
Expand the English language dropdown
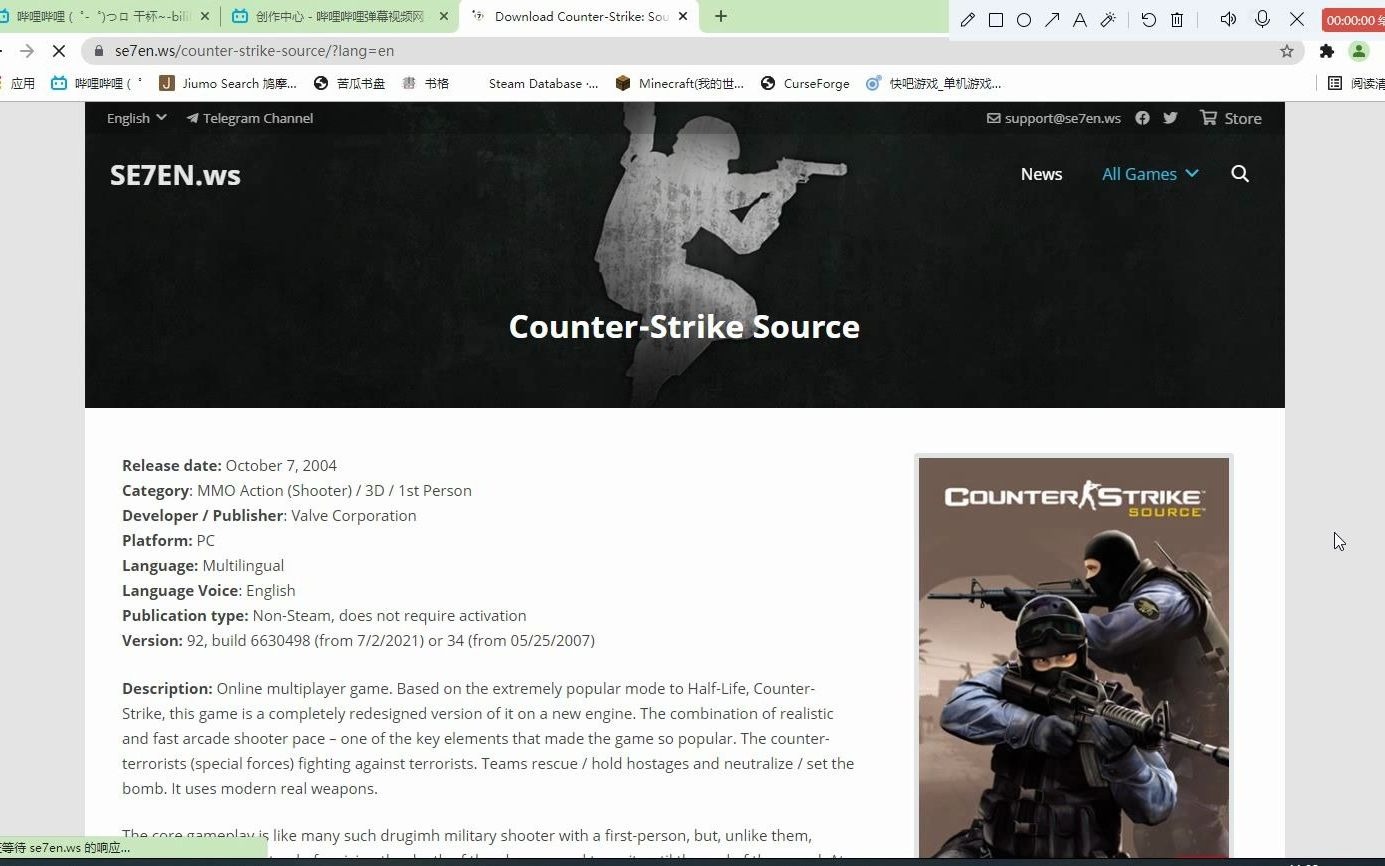tap(137, 118)
